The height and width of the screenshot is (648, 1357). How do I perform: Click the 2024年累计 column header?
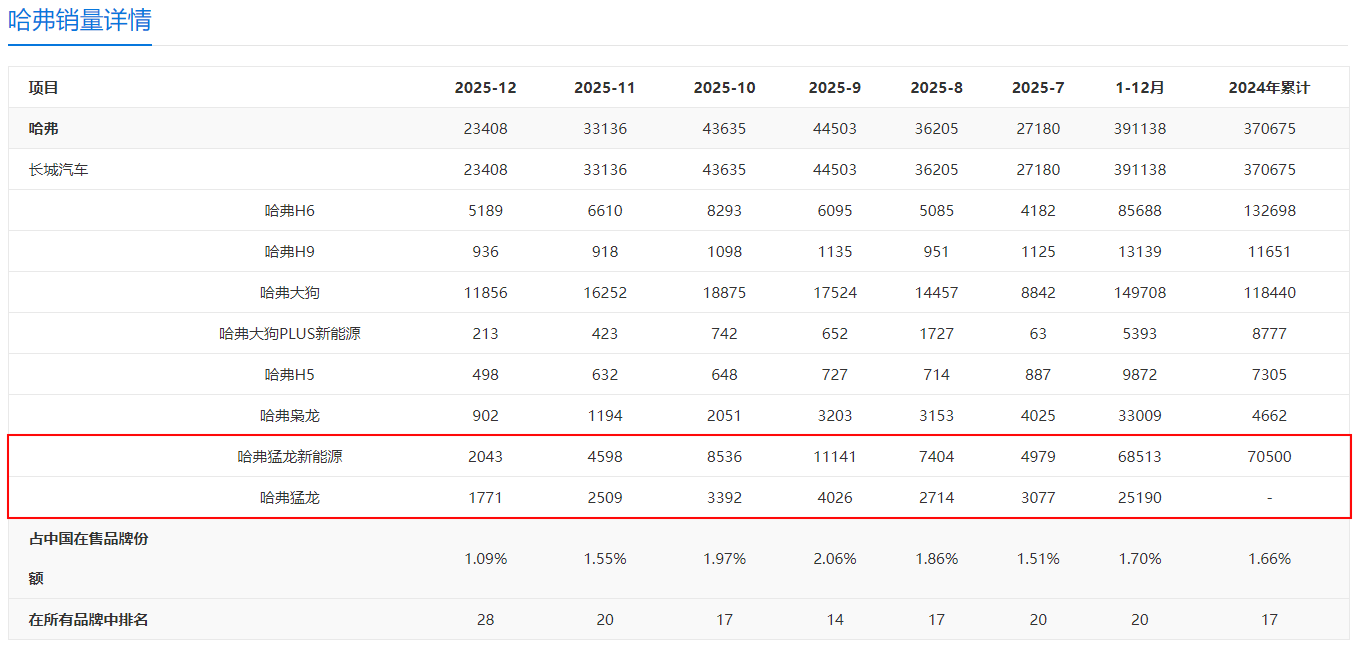coord(1269,88)
